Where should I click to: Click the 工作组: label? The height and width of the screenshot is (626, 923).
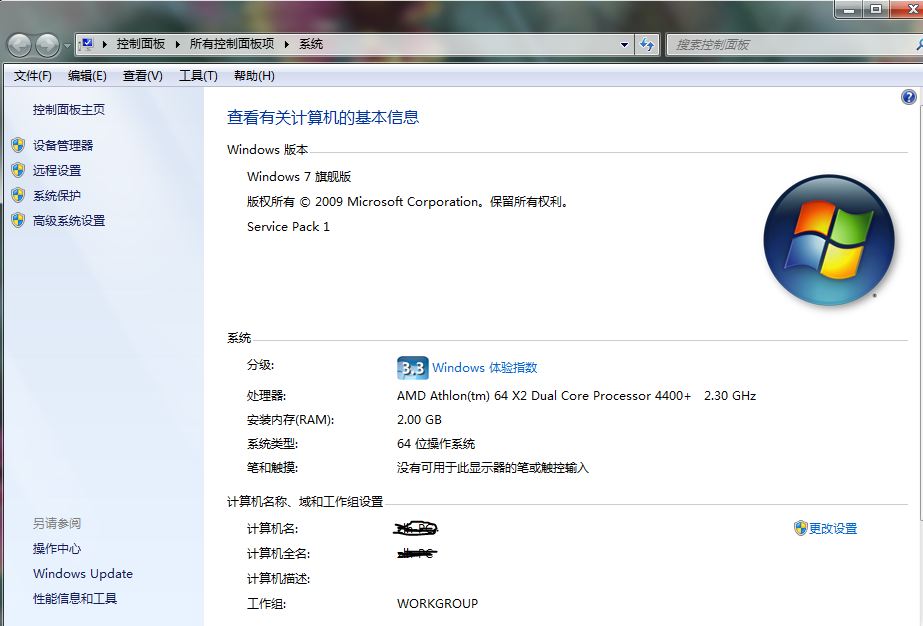[267, 604]
